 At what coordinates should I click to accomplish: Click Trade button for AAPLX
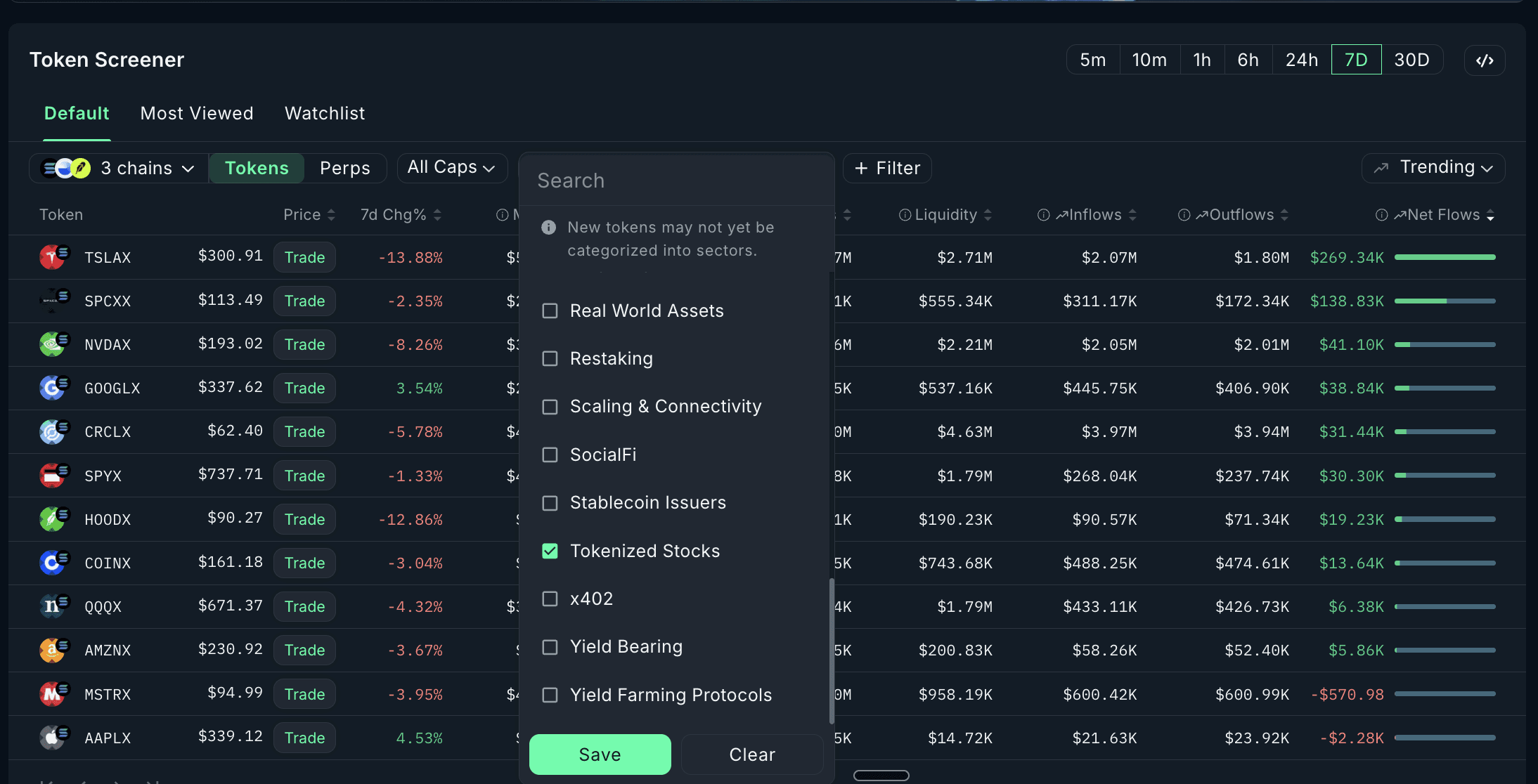point(304,738)
